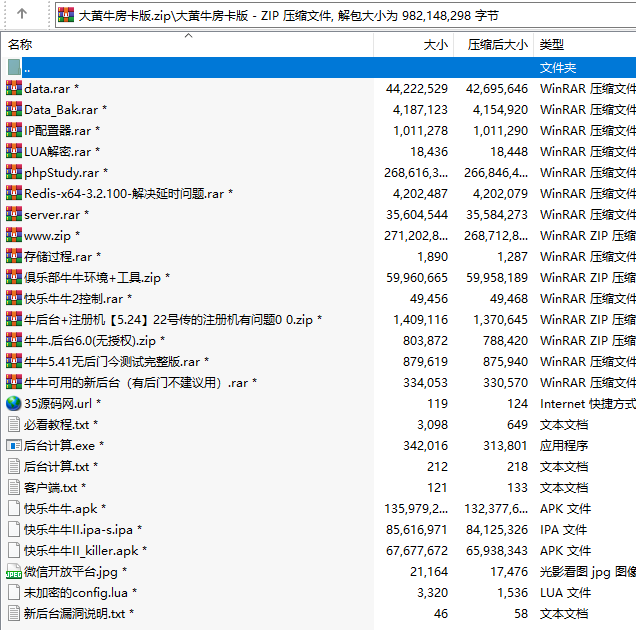This screenshot has height=630, width=636.
Task: Click size value 342,016
Action: pos(425,445)
